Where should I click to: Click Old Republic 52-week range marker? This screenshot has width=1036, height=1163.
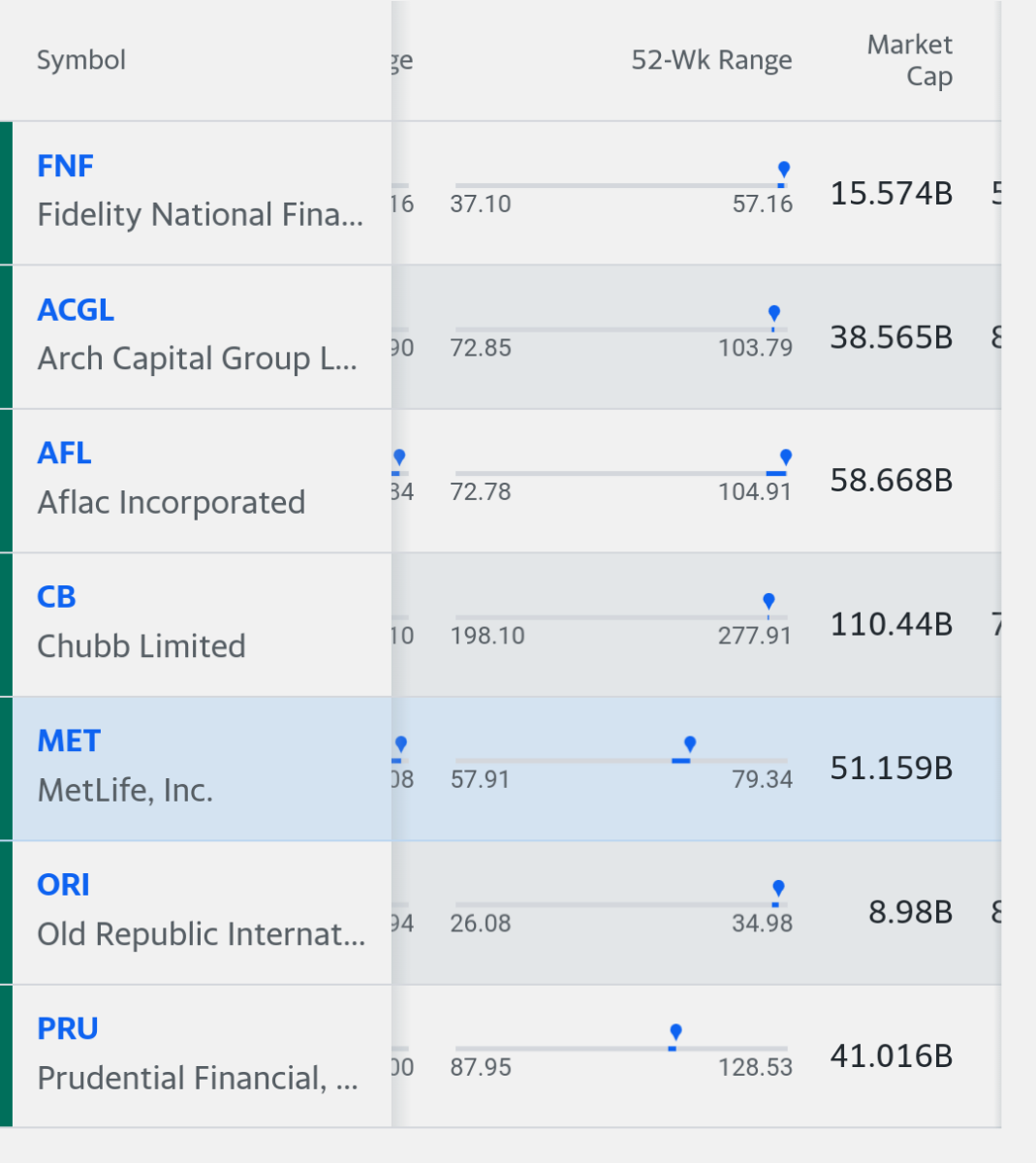(x=778, y=888)
